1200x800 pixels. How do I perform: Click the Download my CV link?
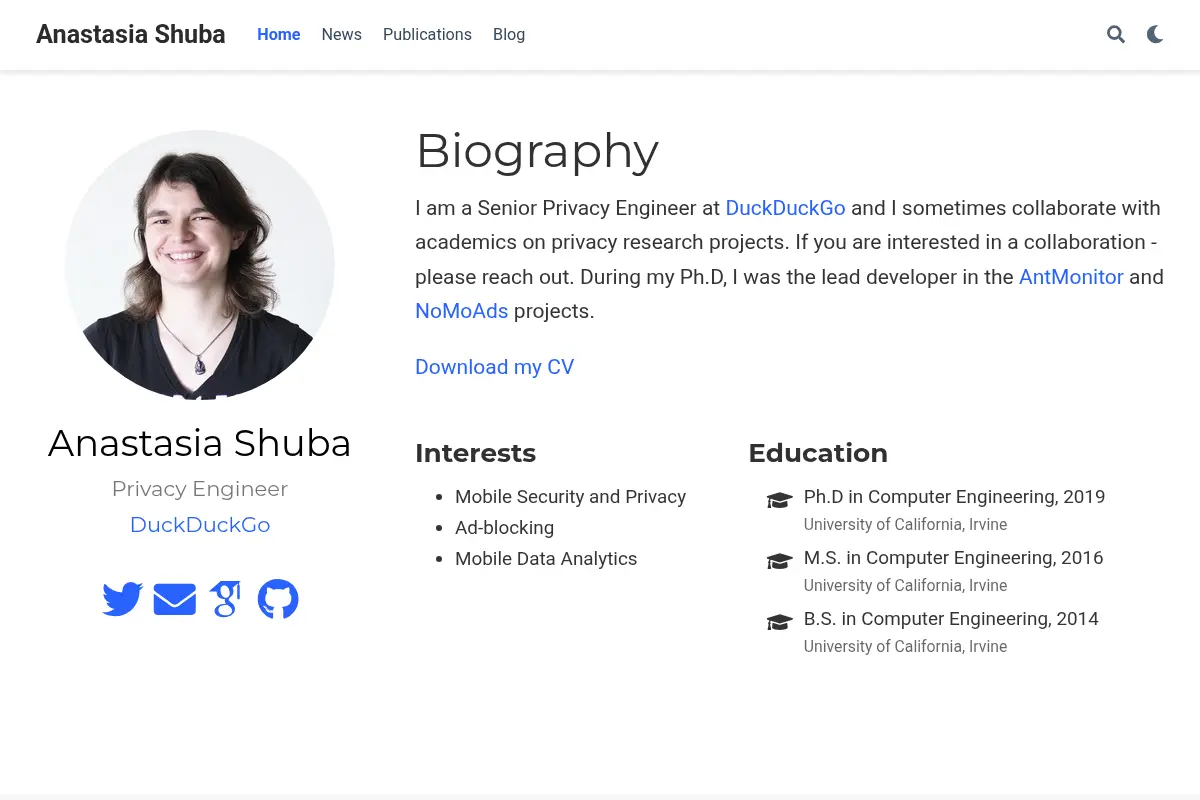(x=495, y=367)
